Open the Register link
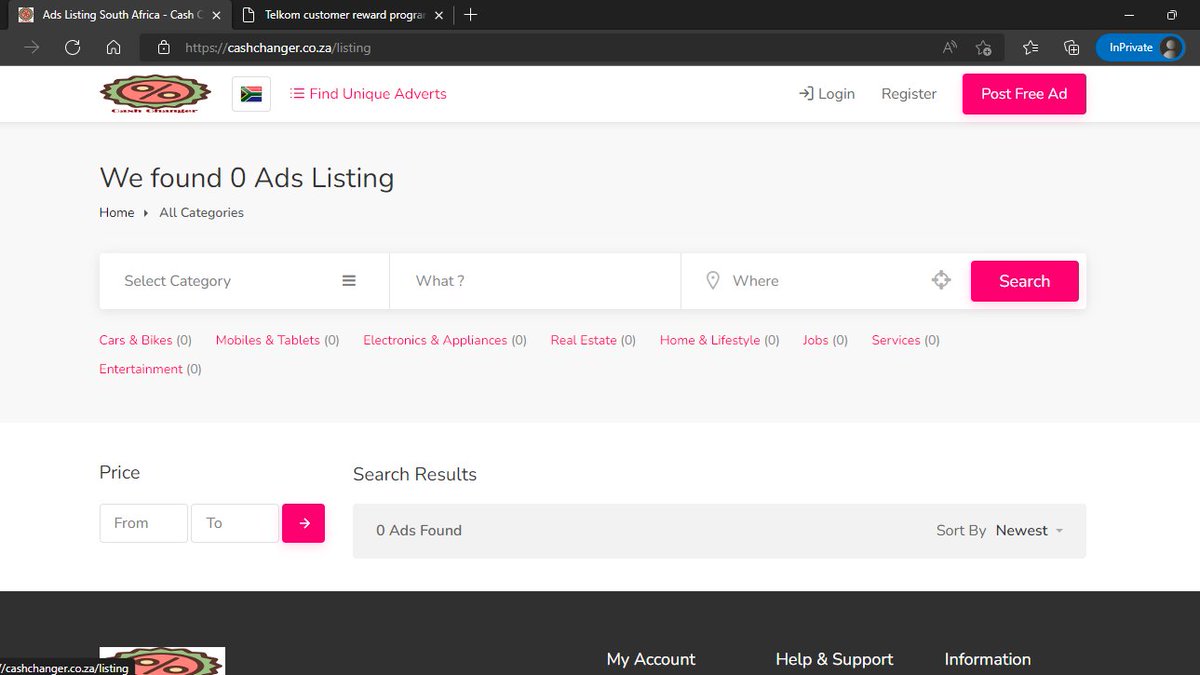The image size is (1200, 675). [909, 94]
